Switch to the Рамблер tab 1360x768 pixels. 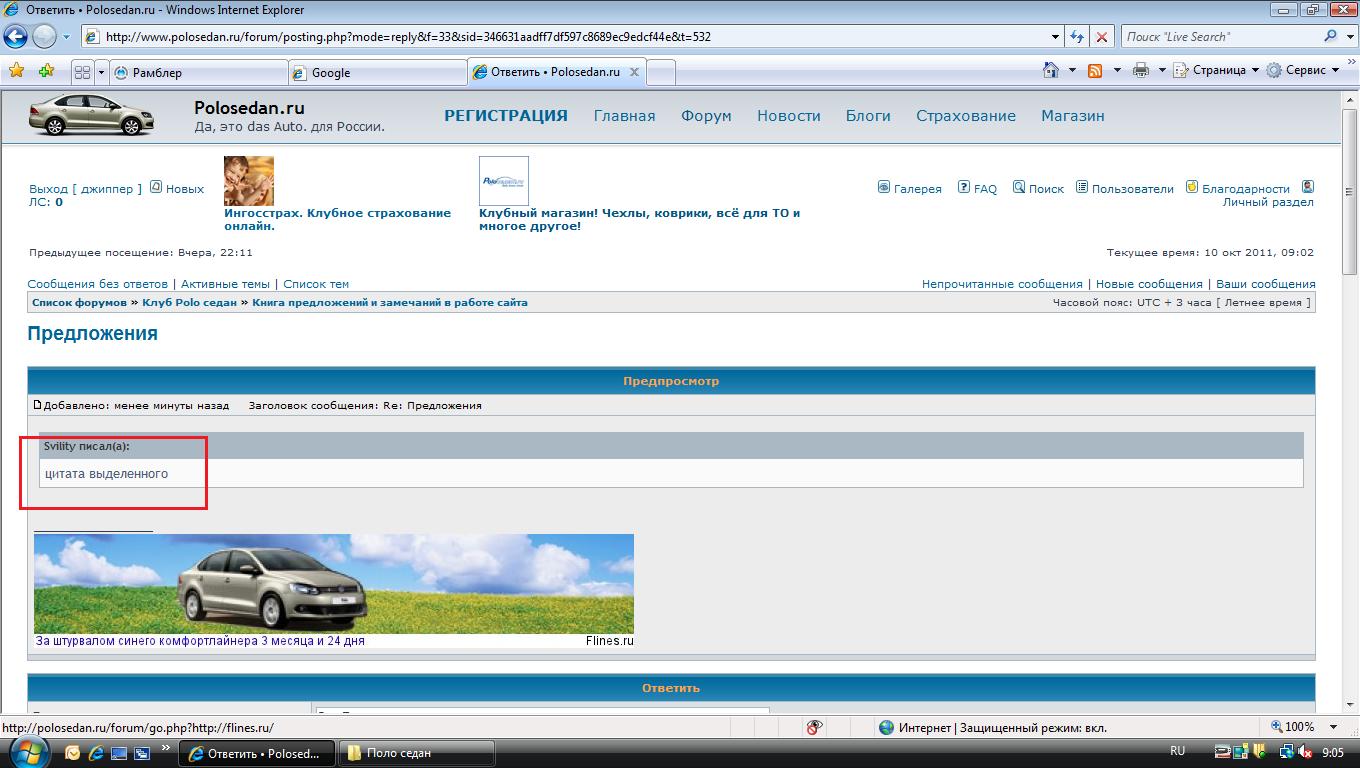tap(199, 72)
